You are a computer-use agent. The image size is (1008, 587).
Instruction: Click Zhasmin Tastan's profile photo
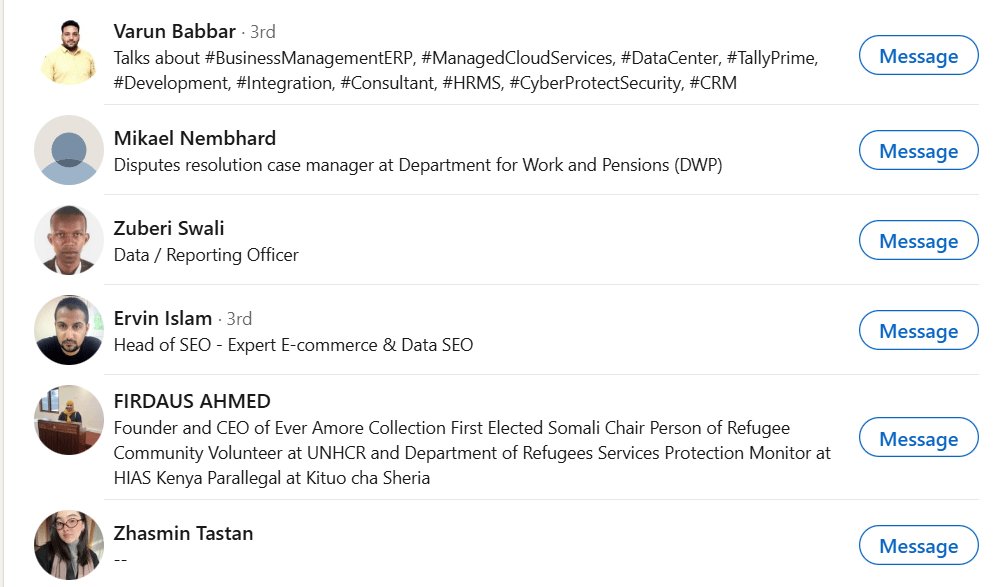[x=69, y=545]
